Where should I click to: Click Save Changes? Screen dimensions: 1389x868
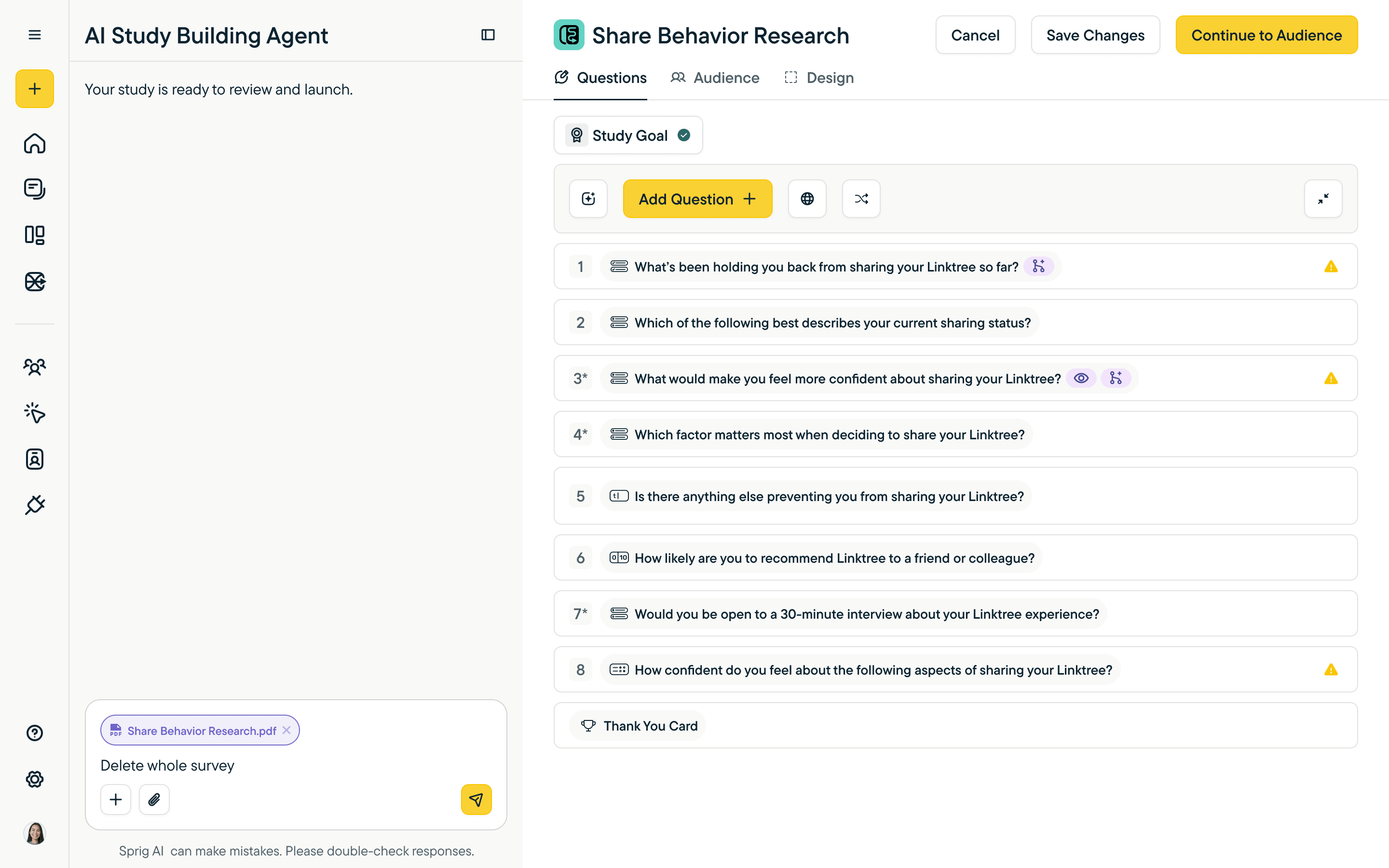[x=1095, y=35]
